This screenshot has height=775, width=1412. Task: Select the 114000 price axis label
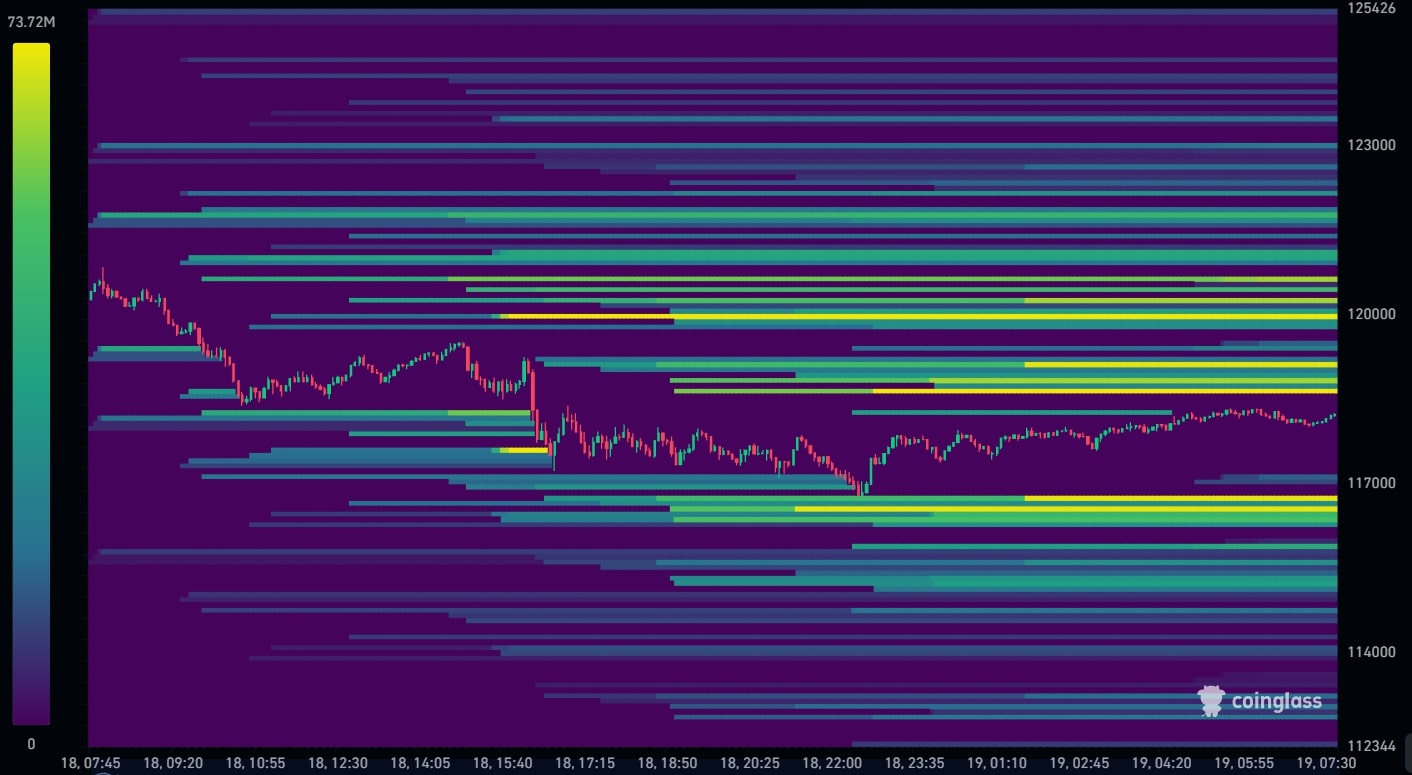1371,652
